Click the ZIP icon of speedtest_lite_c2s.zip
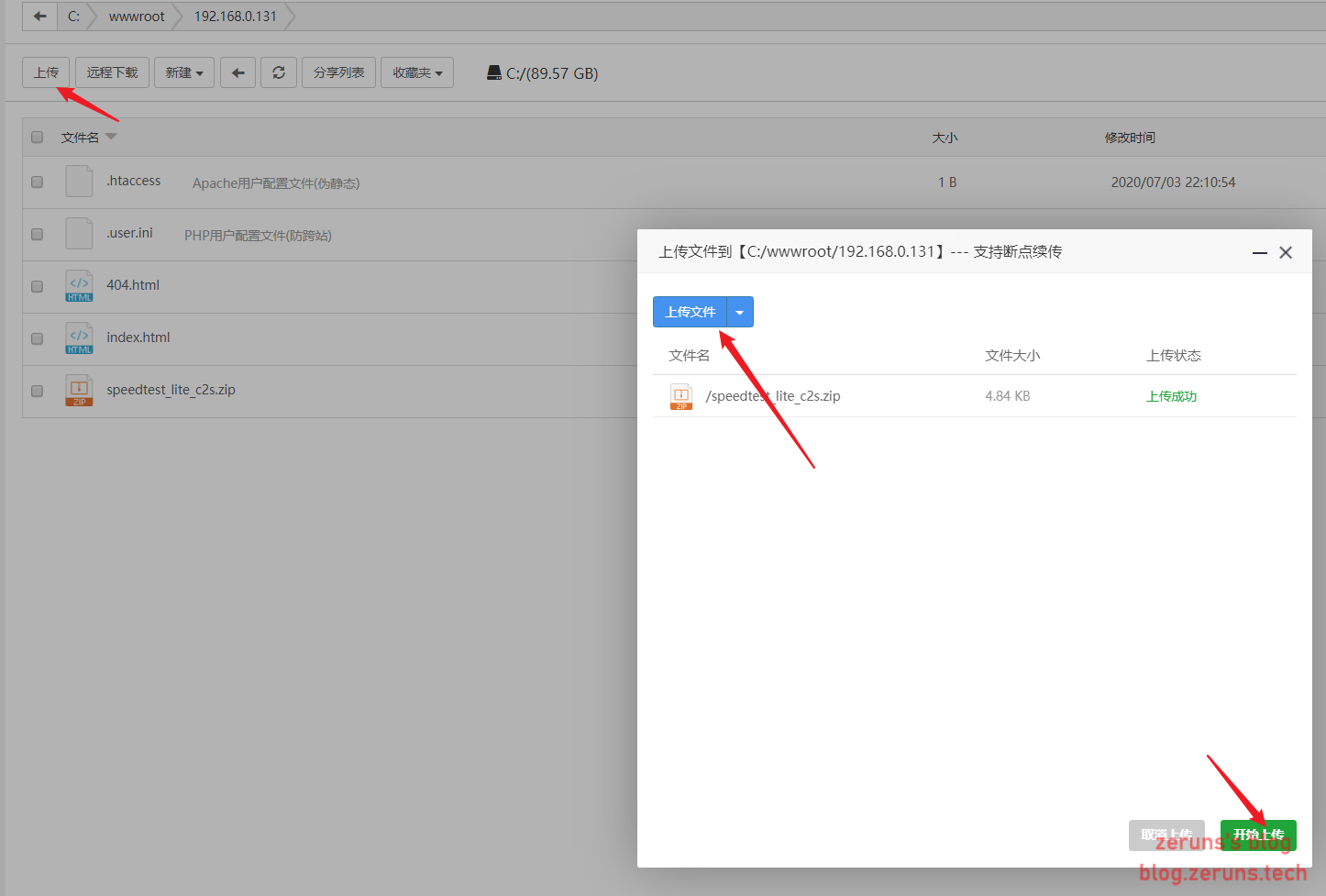The height and width of the screenshot is (896, 1326). tap(78, 390)
